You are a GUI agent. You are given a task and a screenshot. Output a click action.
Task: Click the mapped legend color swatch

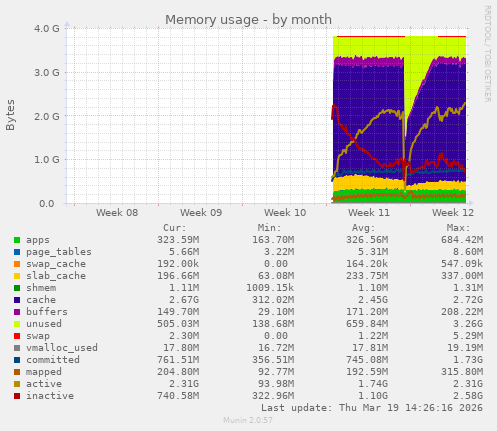click(x=17, y=372)
